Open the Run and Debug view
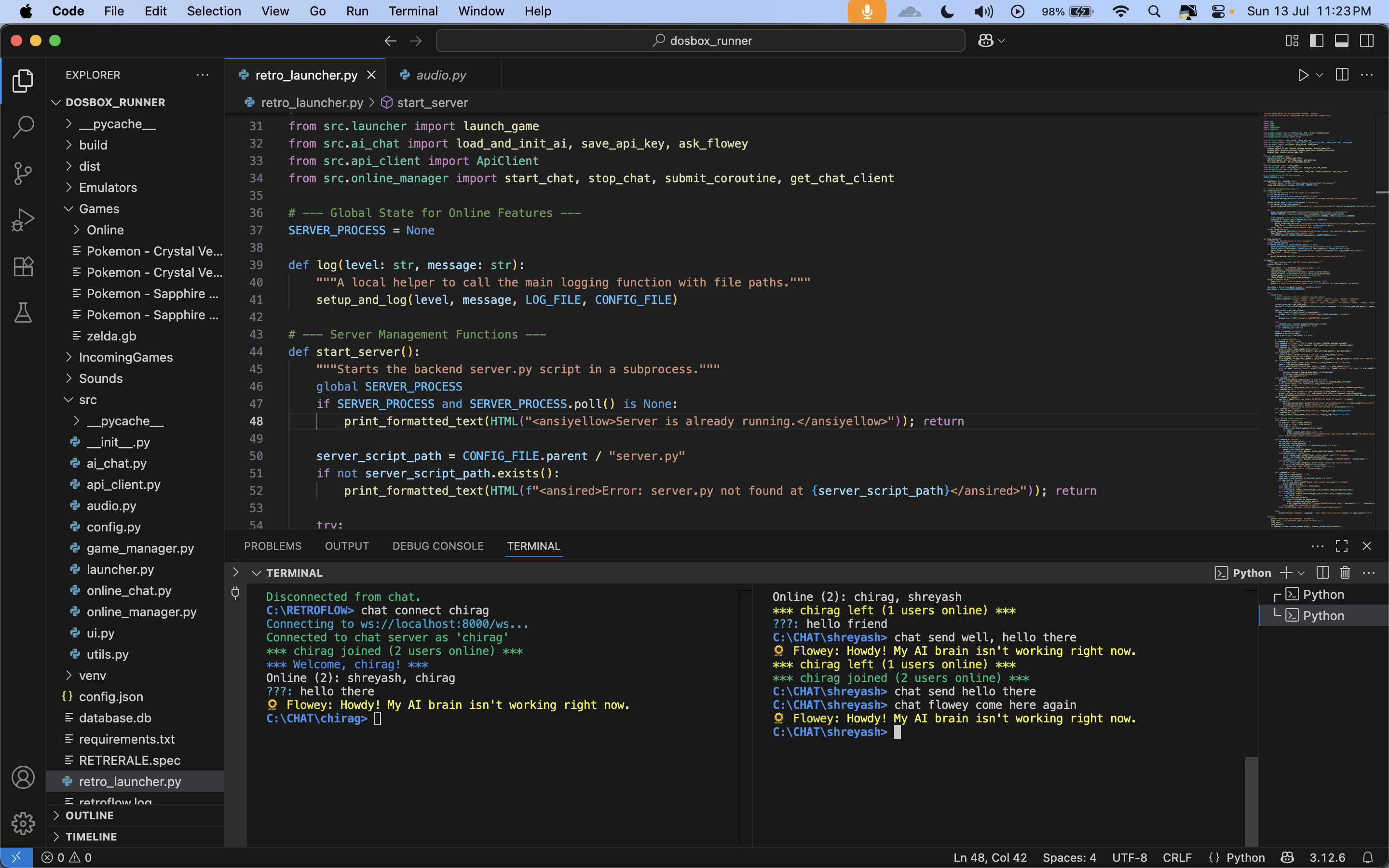The width and height of the screenshot is (1389, 868). tap(23, 220)
